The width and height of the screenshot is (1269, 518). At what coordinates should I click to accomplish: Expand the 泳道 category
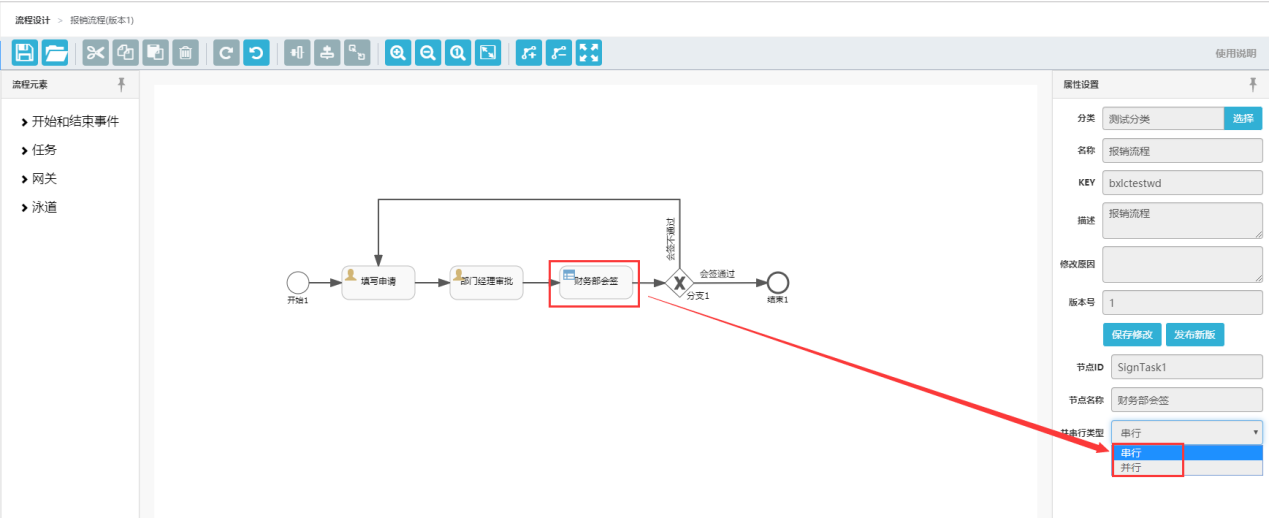[x=39, y=208]
